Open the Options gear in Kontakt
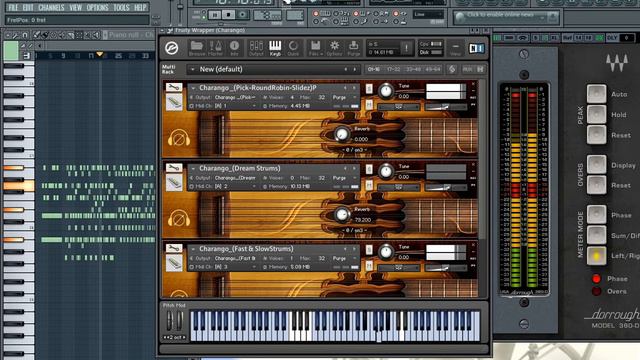Image resolution: width=640 pixels, height=360 pixels. click(x=334, y=48)
